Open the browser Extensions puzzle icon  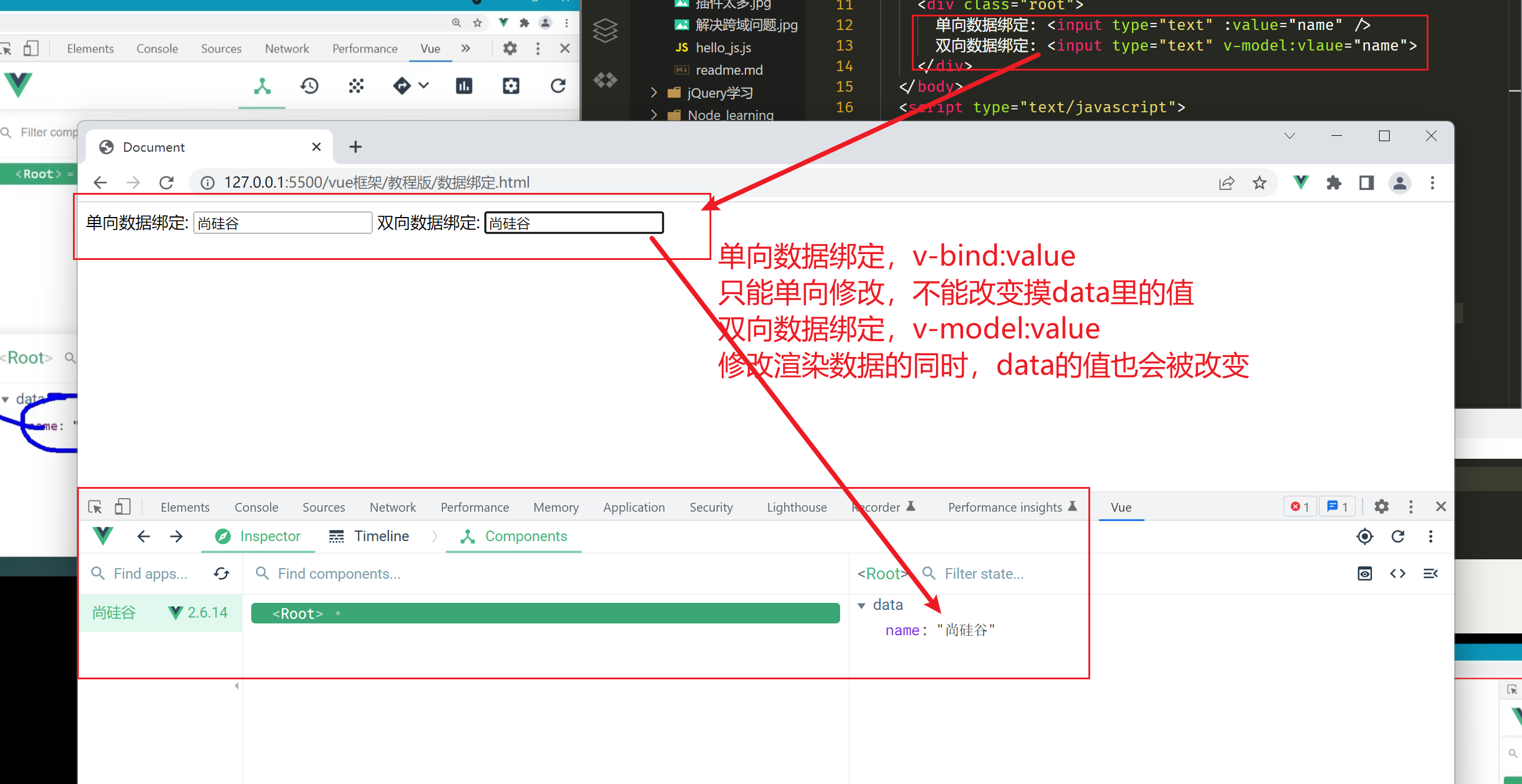tap(1334, 183)
